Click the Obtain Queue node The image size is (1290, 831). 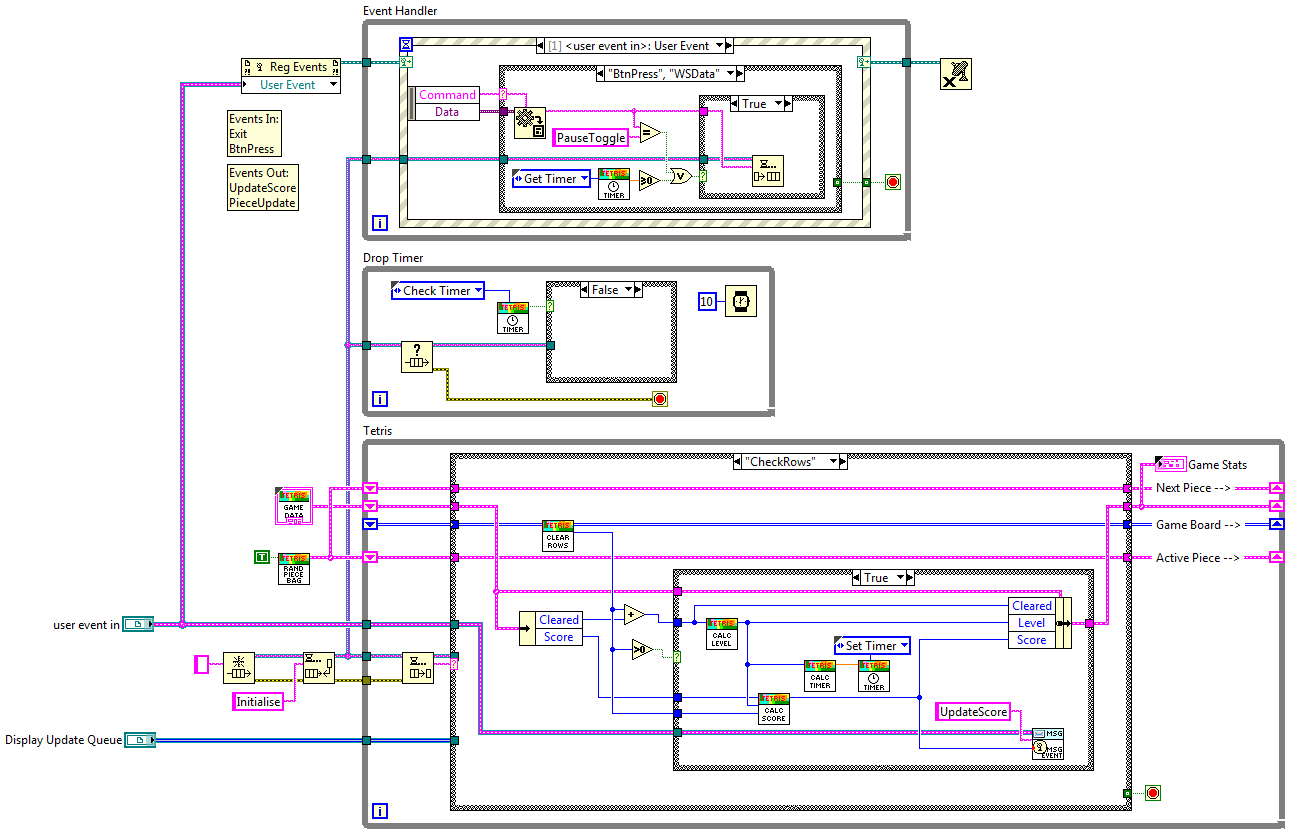[239, 668]
